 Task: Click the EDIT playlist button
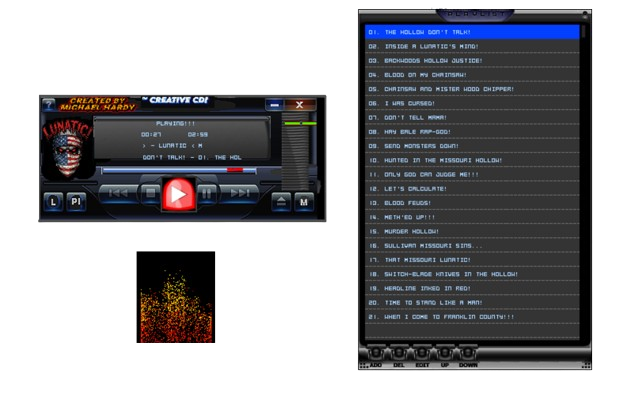[x=422, y=353]
